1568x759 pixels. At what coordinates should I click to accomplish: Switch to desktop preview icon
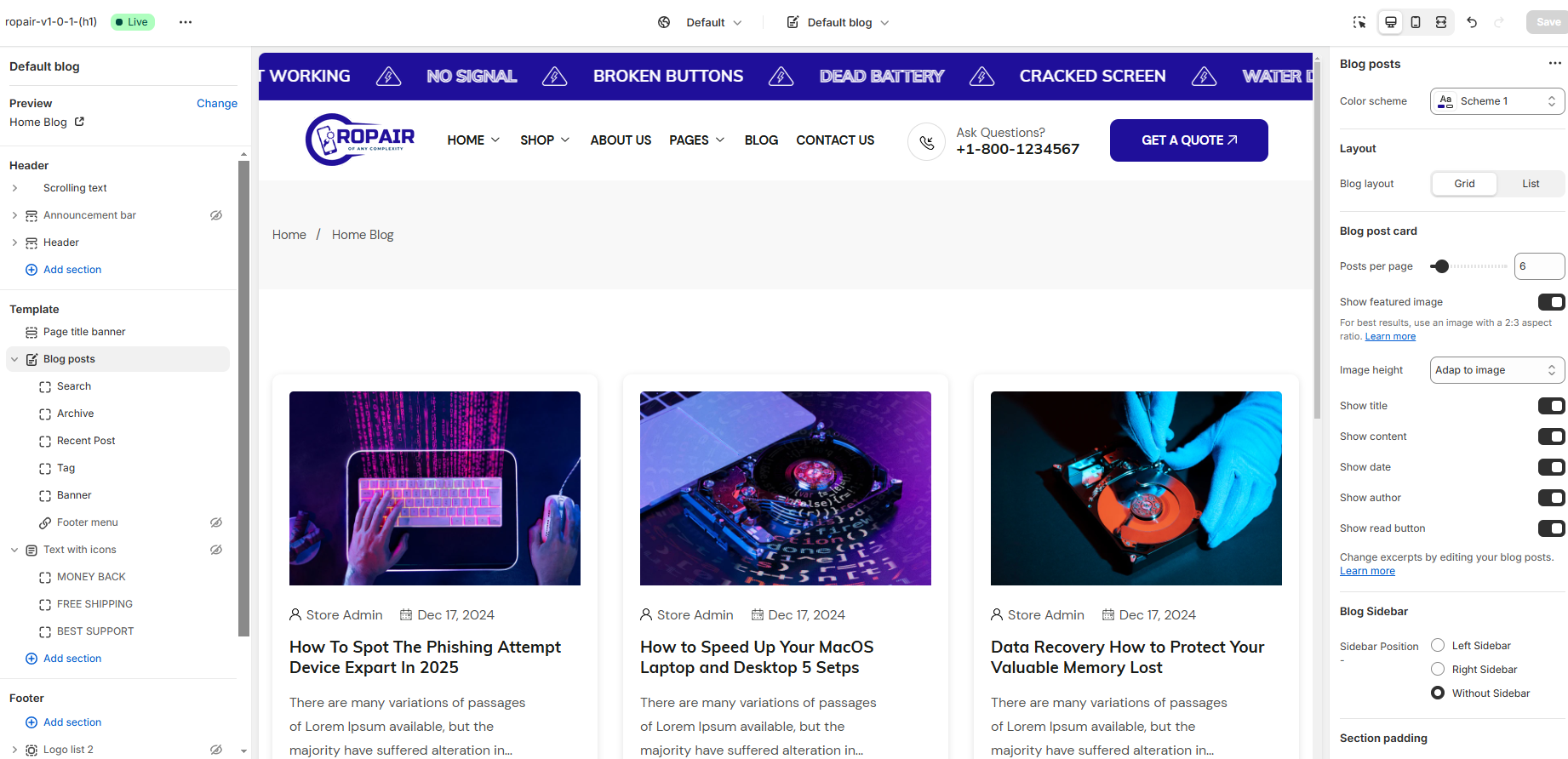pos(1391,22)
